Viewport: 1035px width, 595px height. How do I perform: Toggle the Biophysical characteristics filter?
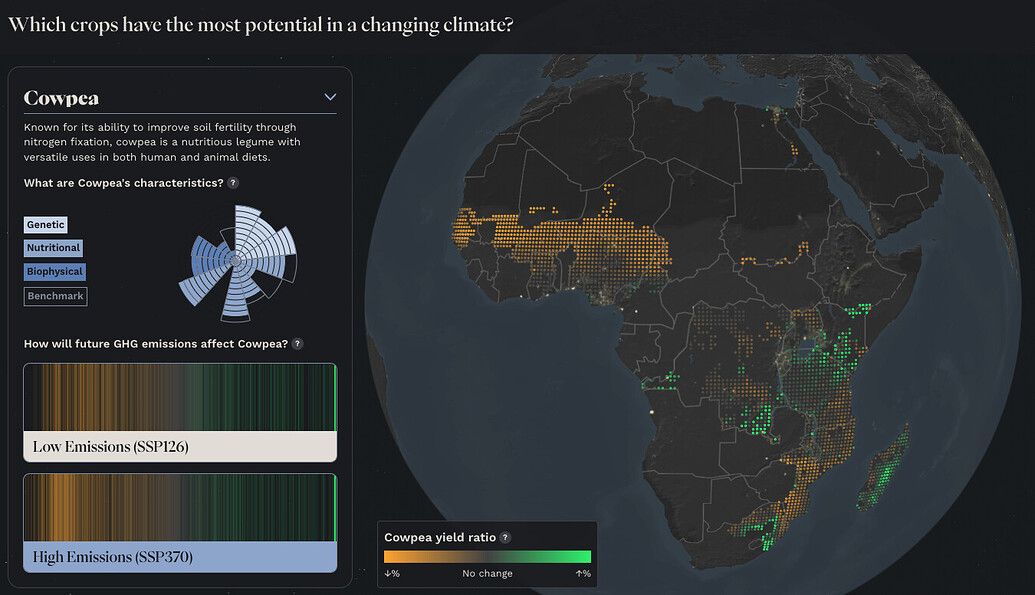tap(54, 271)
